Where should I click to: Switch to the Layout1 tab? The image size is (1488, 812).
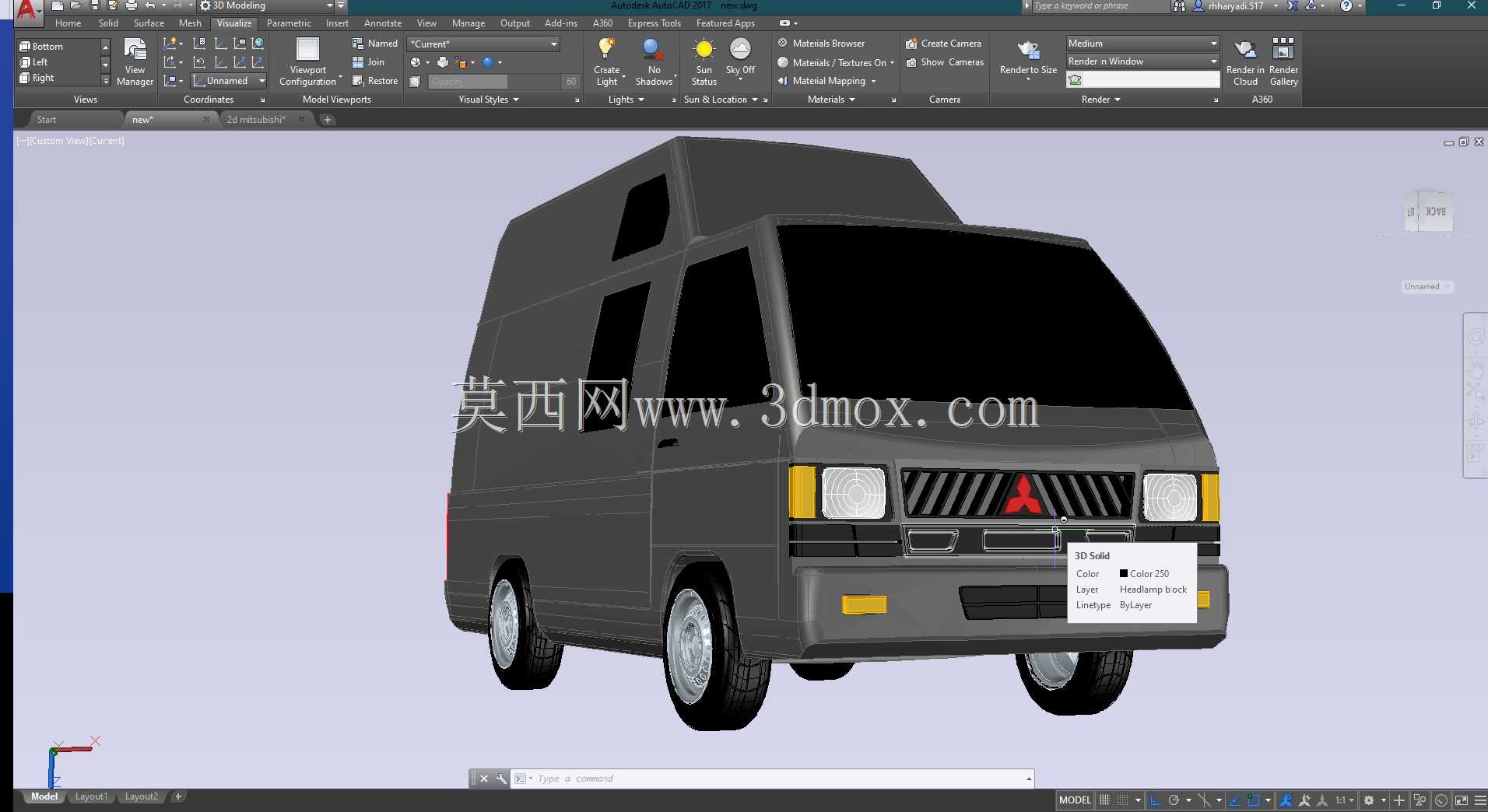coord(91,796)
